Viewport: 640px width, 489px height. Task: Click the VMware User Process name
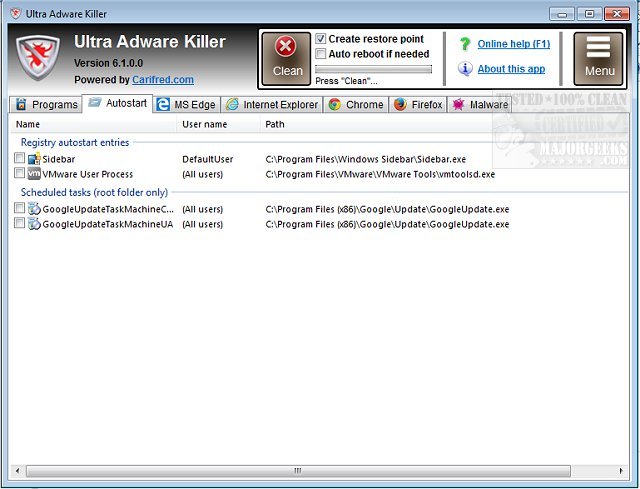88,174
